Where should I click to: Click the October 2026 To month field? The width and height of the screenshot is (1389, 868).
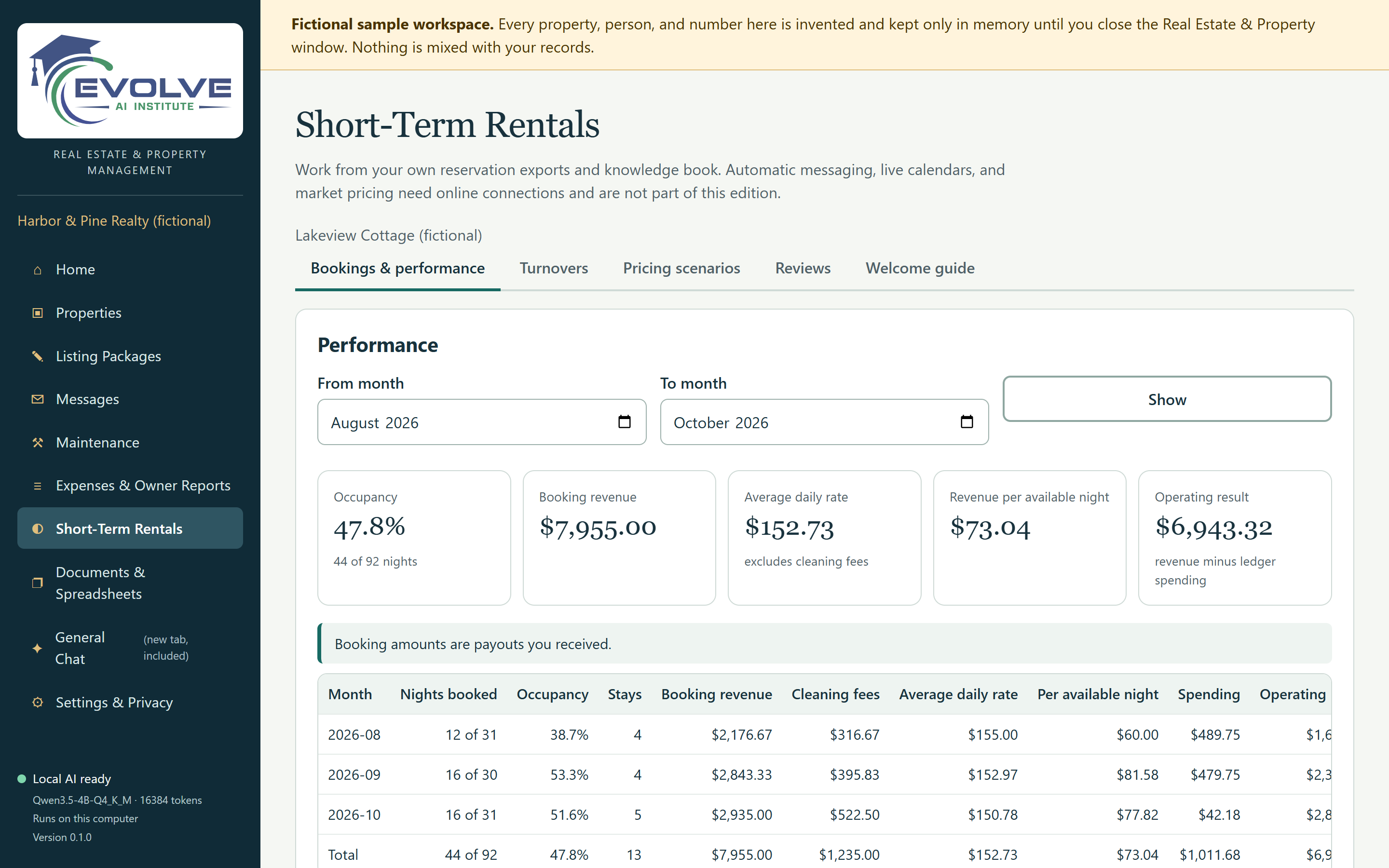pos(824,422)
